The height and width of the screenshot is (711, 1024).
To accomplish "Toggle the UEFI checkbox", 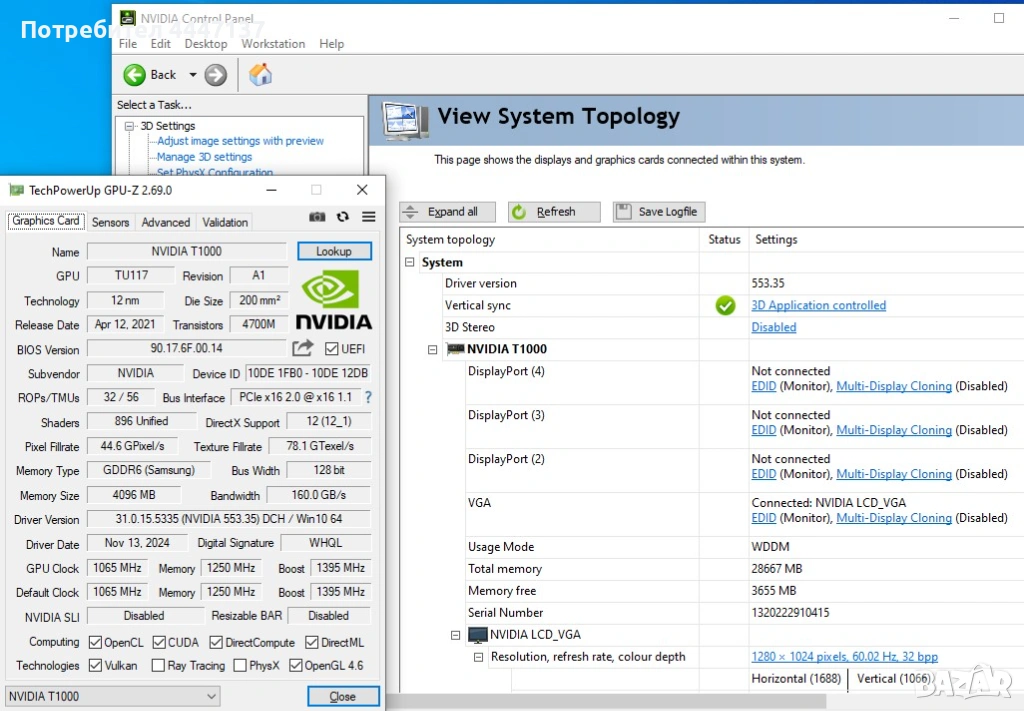I will pos(332,349).
